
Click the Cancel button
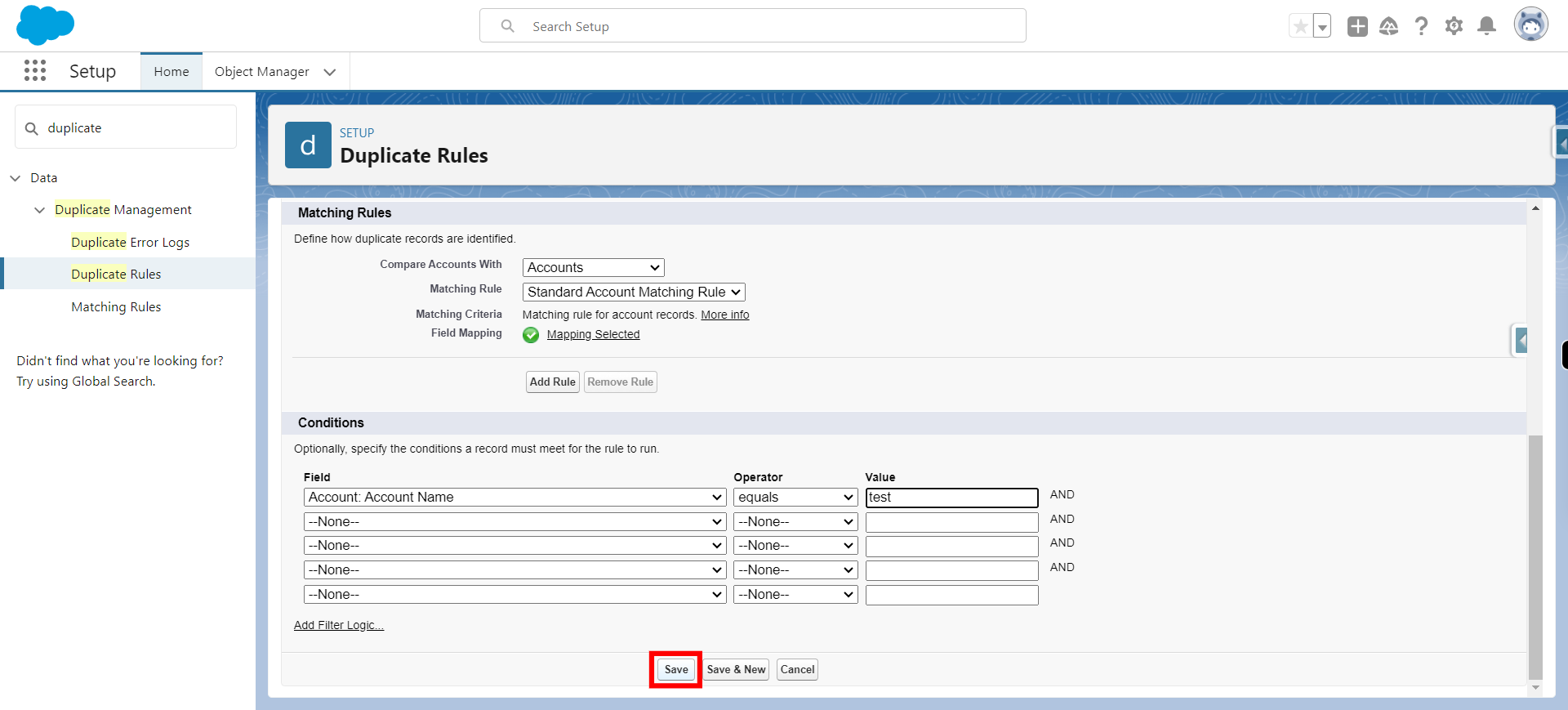pos(797,669)
